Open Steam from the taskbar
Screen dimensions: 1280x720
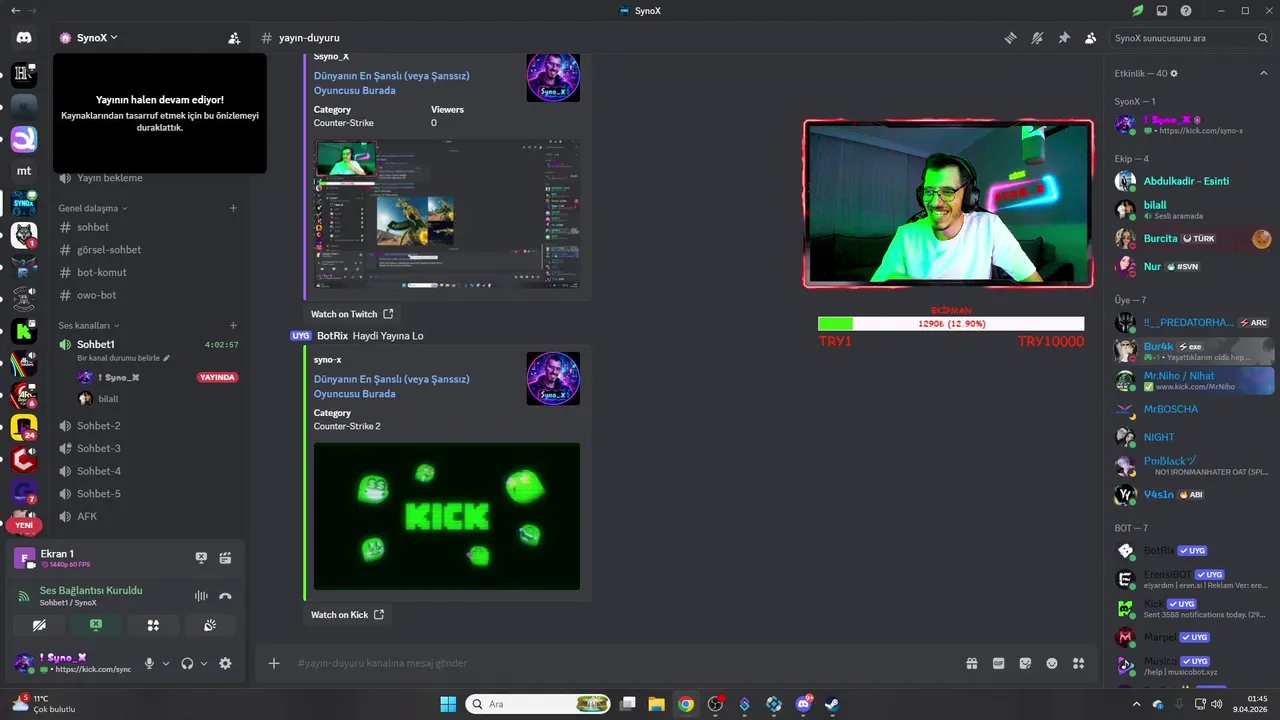click(832, 704)
